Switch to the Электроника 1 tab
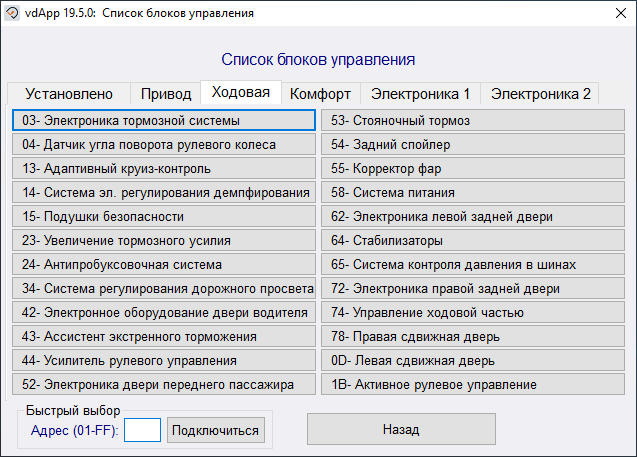This screenshot has width=637, height=457. click(420, 94)
